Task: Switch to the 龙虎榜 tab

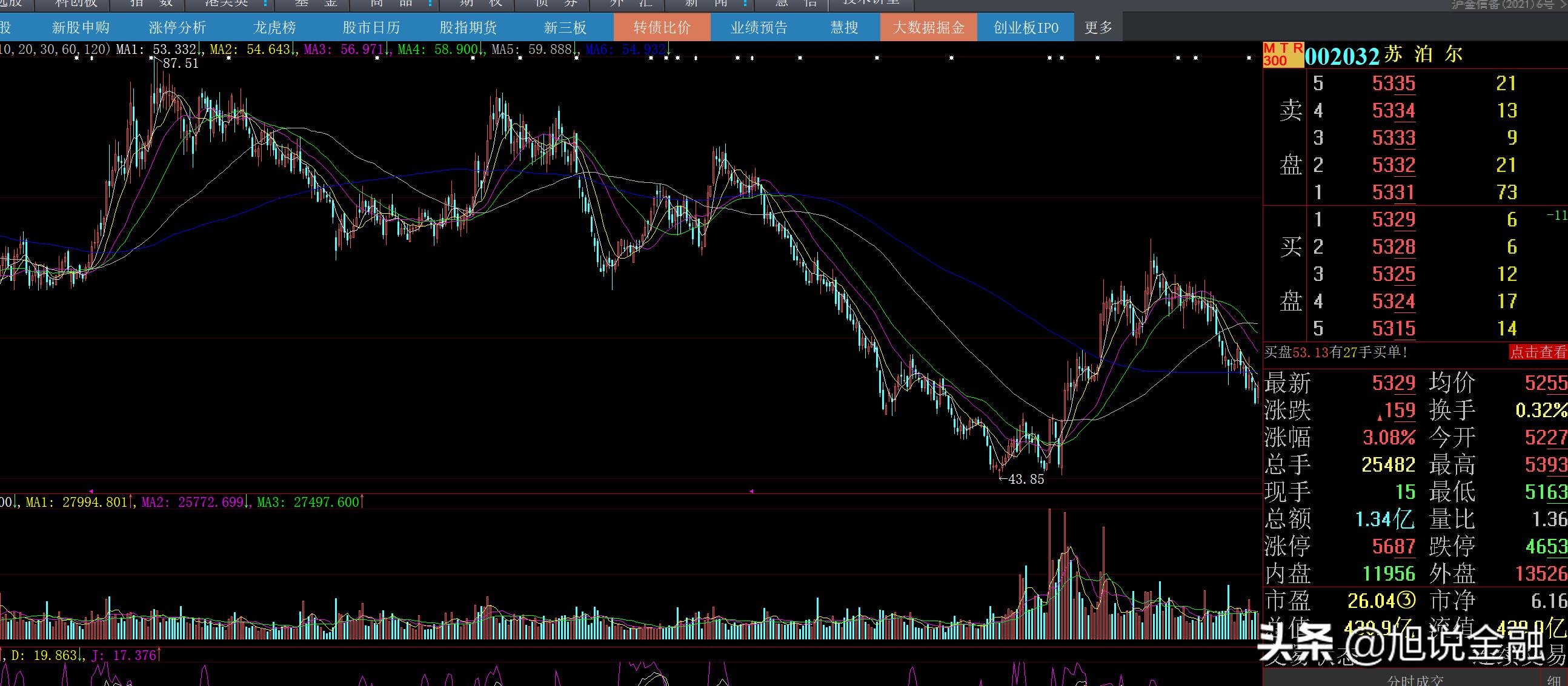Action: click(274, 27)
